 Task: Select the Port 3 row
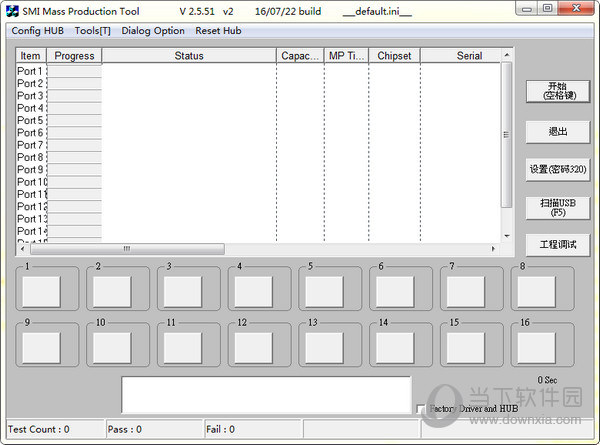pos(258,96)
